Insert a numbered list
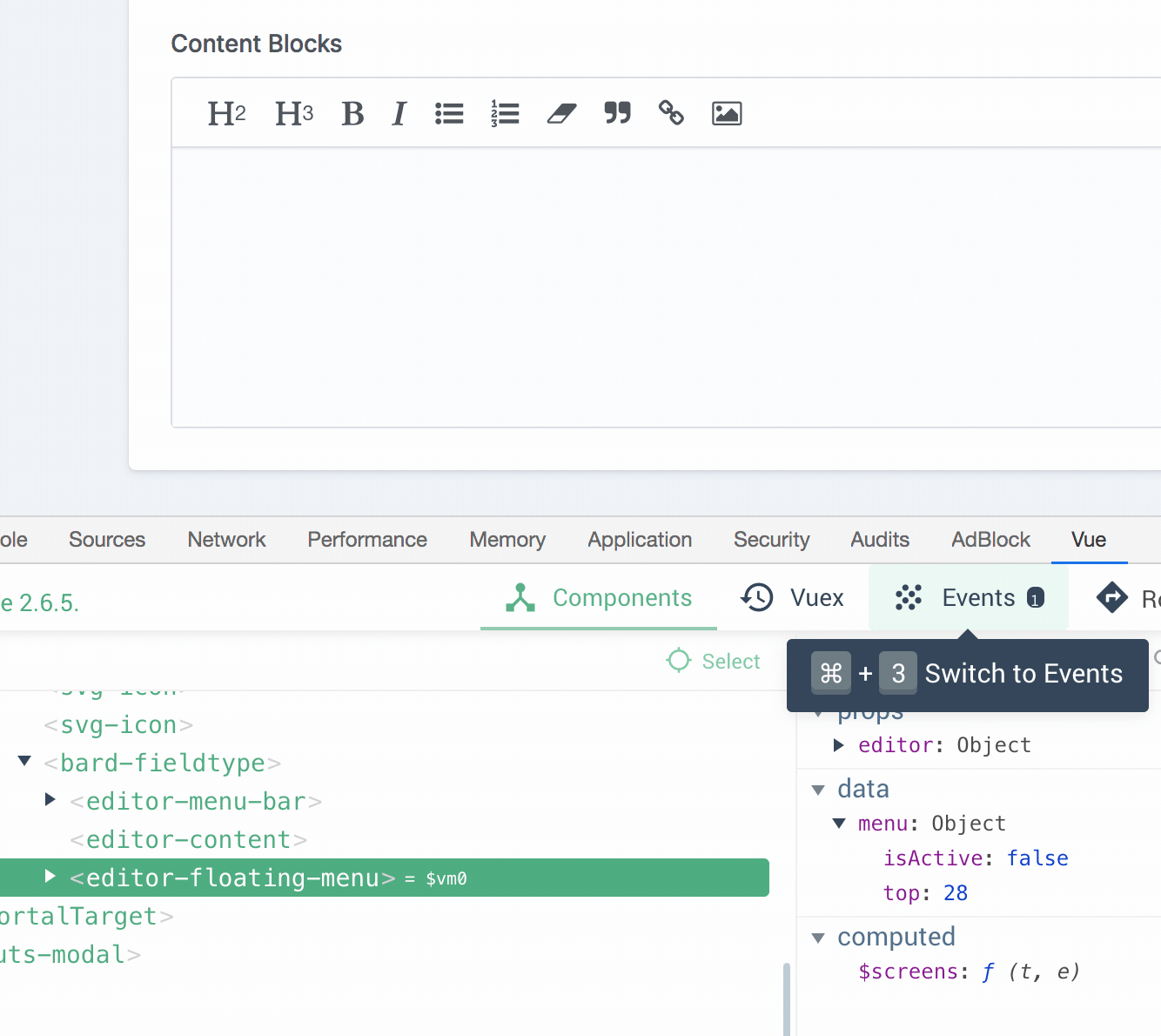The width and height of the screenshot is (1161, 1036). tap(505, 112)
